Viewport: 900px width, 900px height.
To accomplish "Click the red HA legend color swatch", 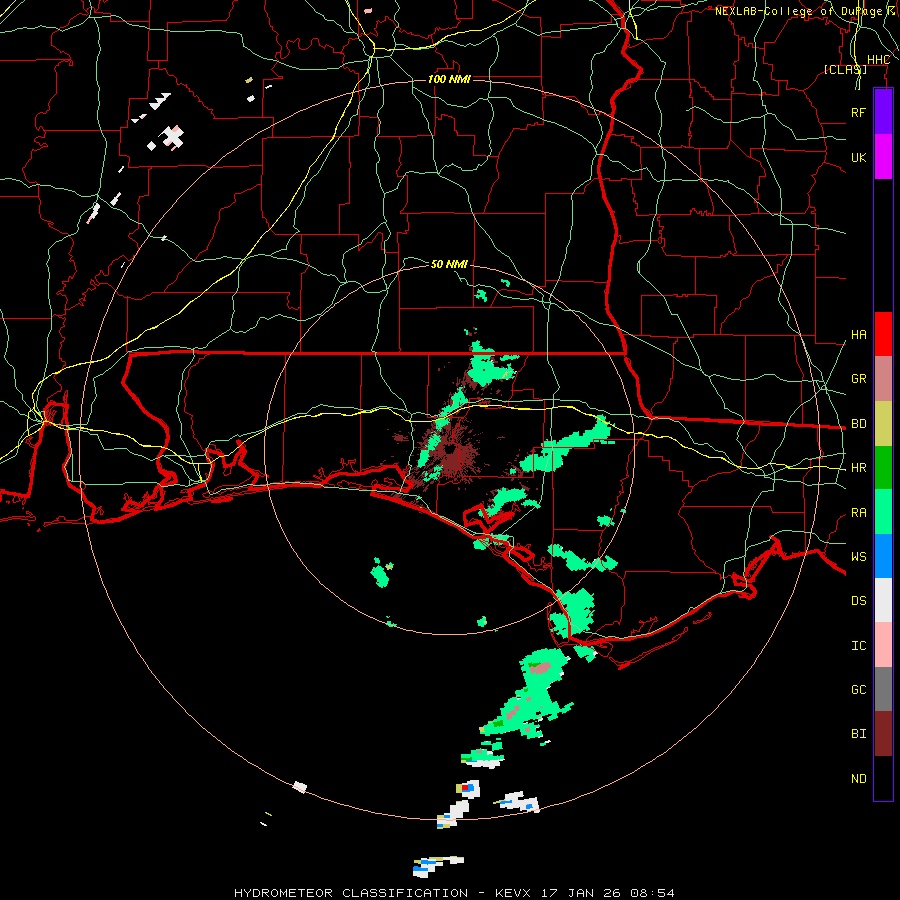I will point(883,334).
